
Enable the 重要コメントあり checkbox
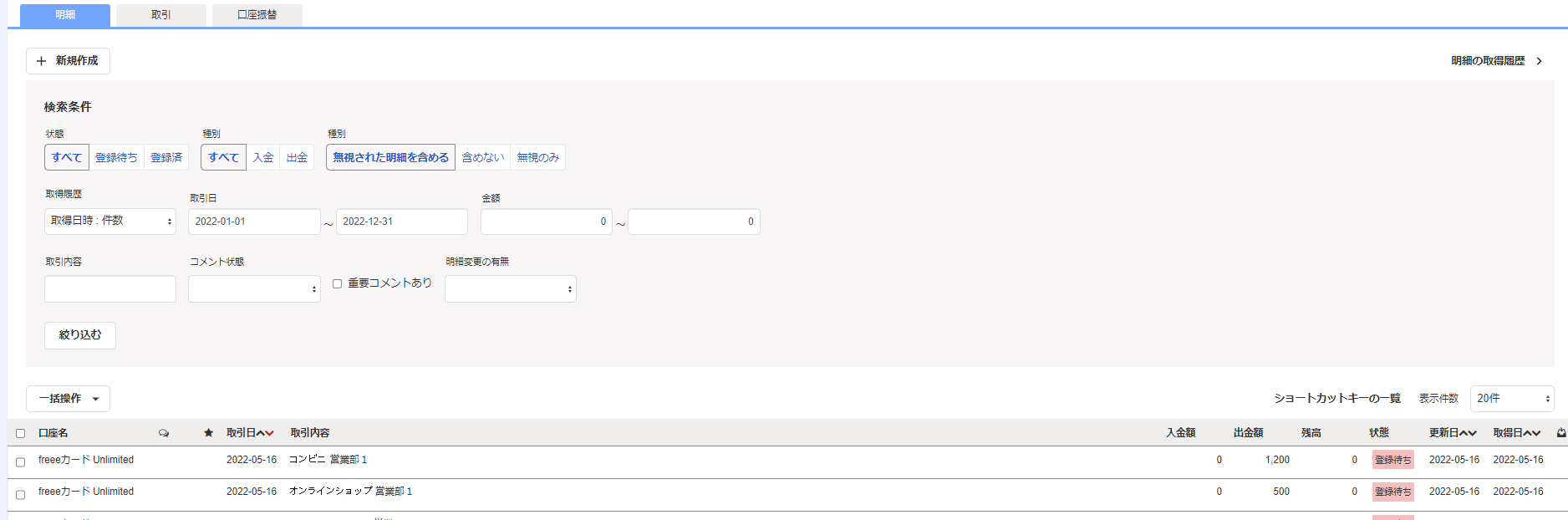337,283
